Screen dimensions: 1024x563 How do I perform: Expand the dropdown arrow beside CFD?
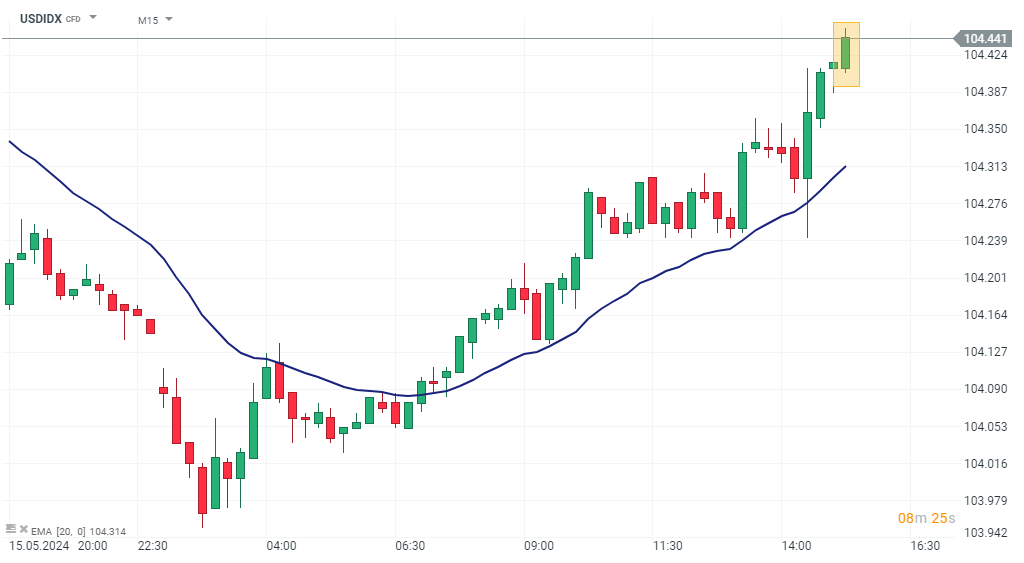[x=93, y=18]
